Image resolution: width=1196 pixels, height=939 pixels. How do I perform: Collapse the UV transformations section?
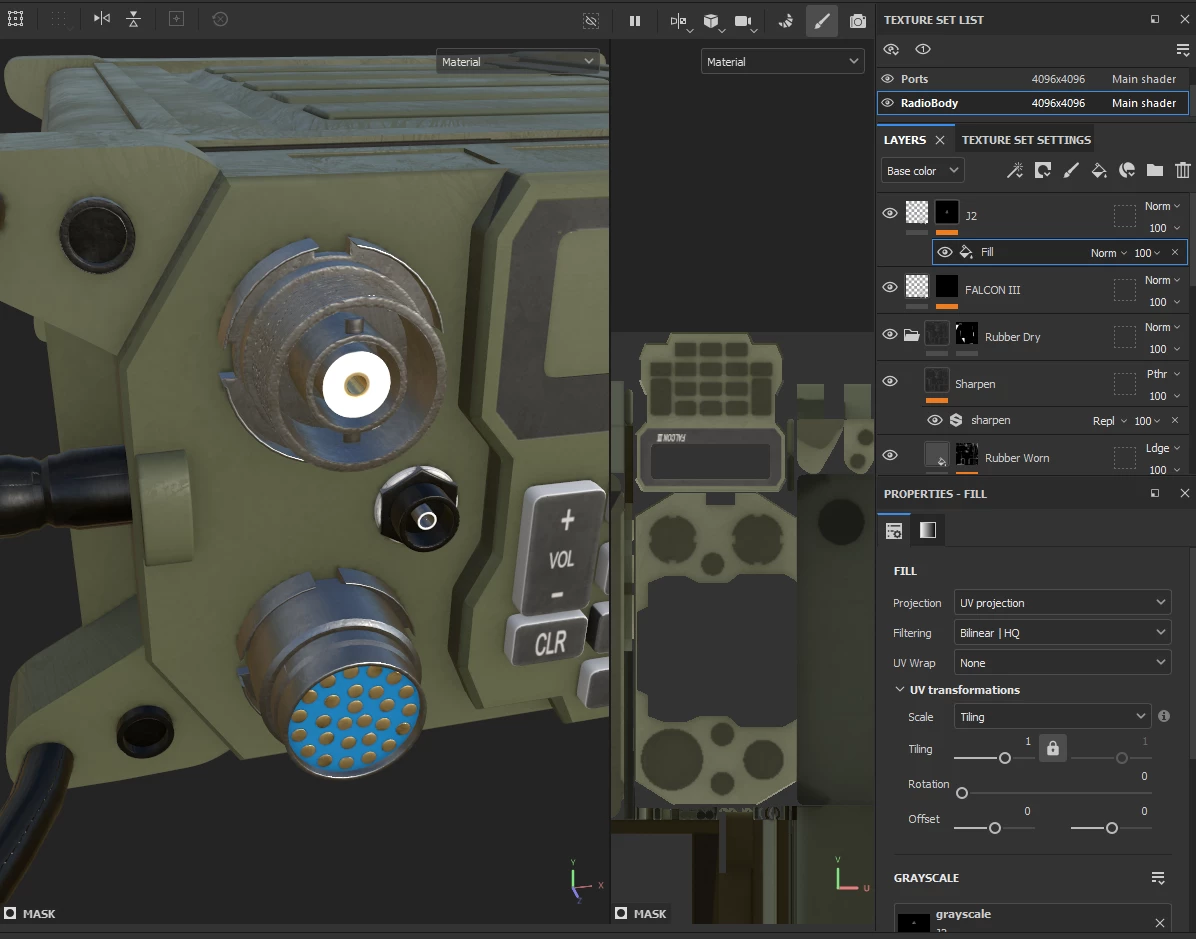coord(899,690)
